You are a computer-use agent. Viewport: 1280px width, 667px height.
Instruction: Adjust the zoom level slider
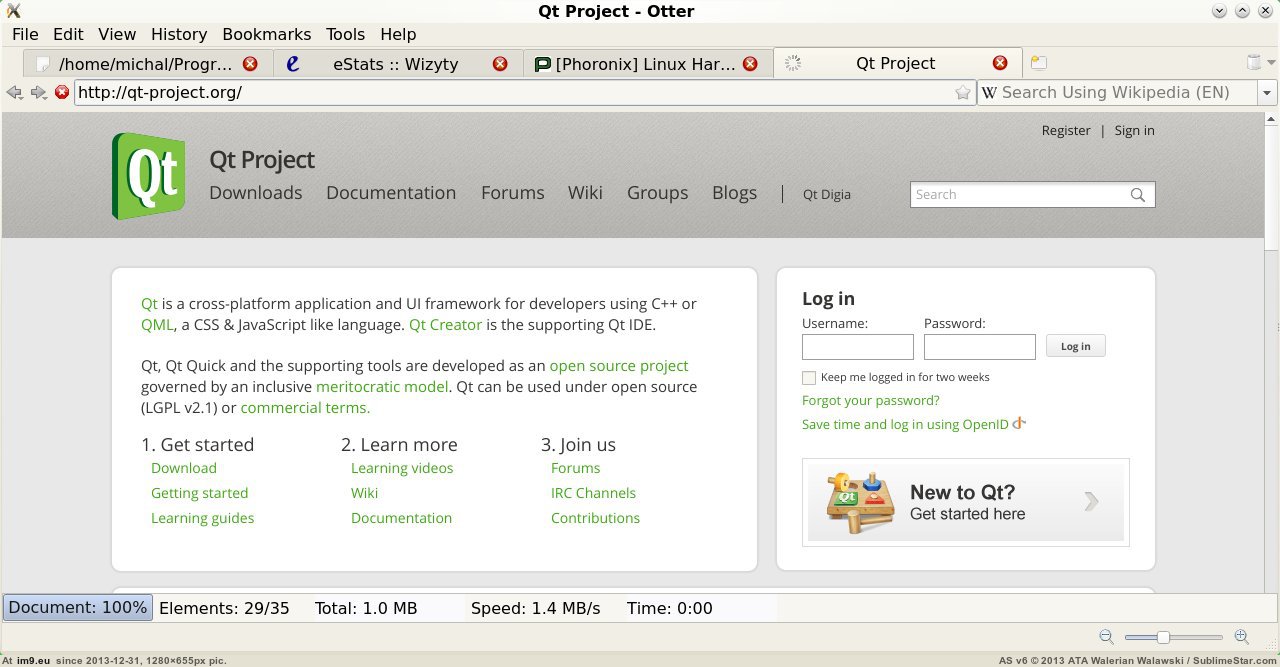point(1163,637)
